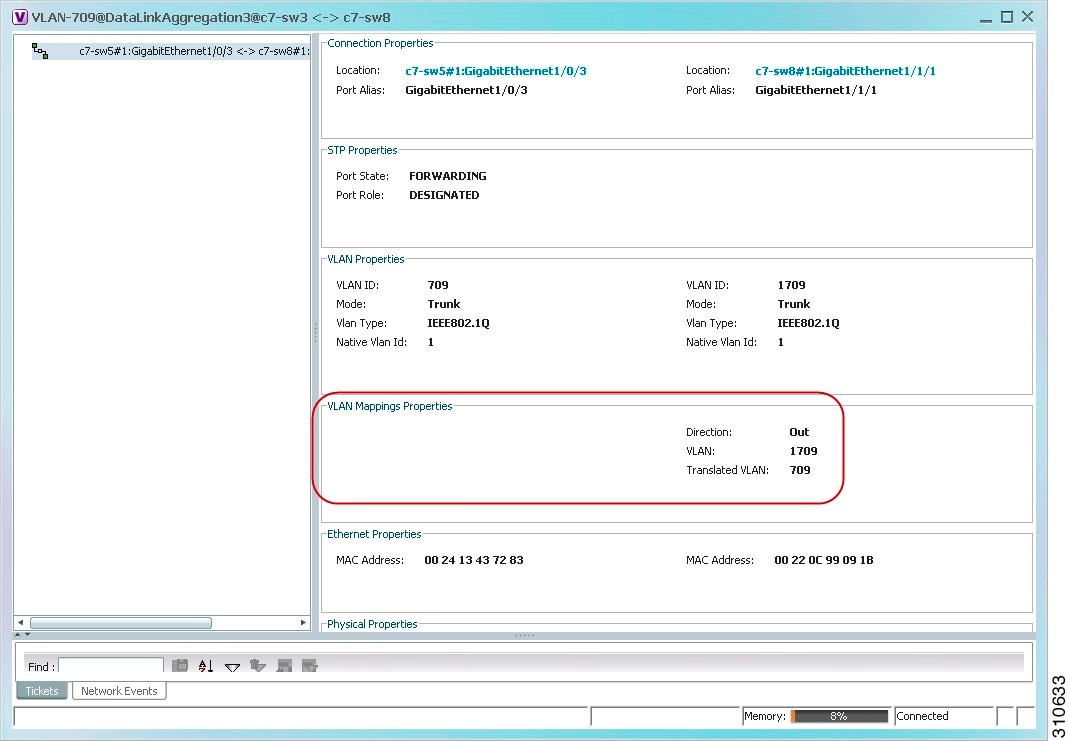
Task: Click MAC address 00 22 0C 99 09 1B
Action: (x=824, y=560)
